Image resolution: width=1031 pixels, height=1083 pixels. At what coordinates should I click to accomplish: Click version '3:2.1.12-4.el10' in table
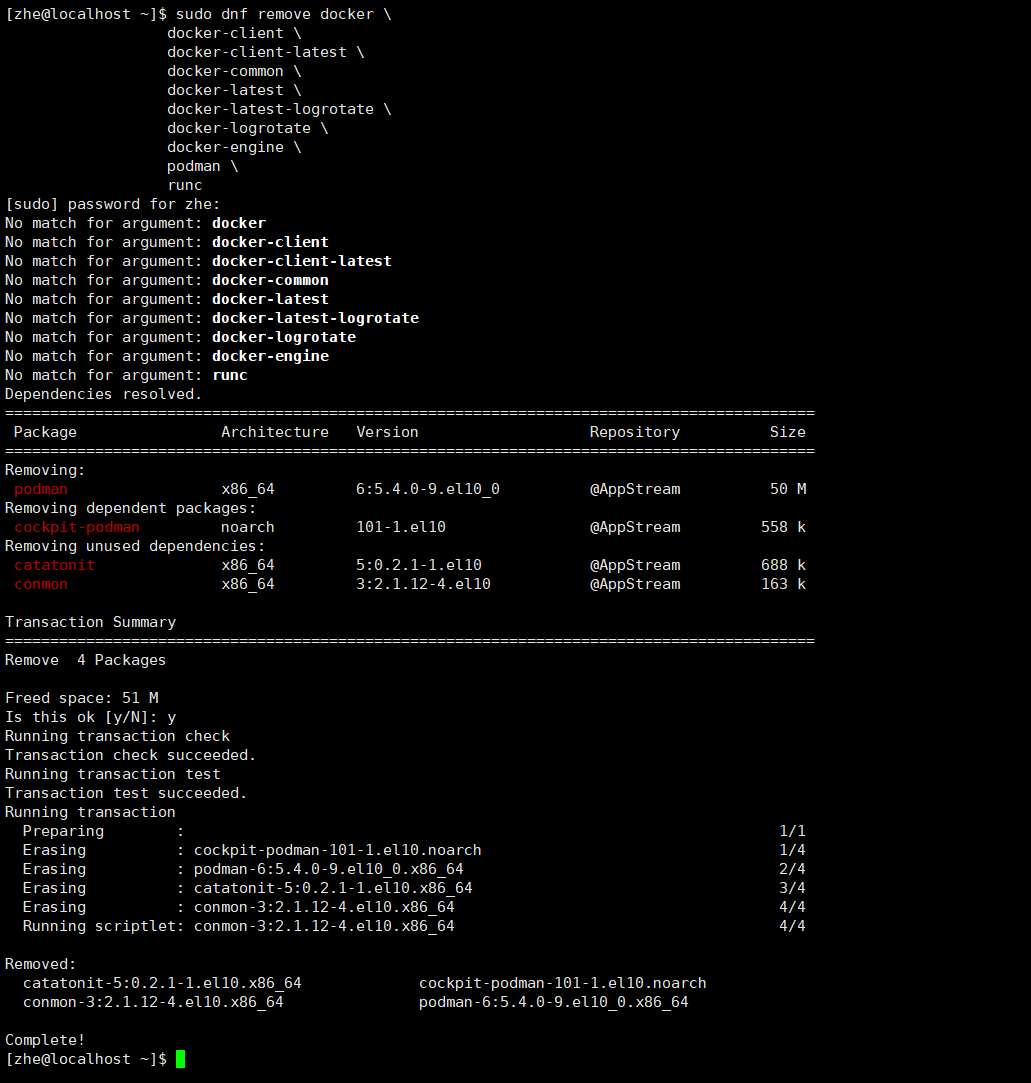423,584
